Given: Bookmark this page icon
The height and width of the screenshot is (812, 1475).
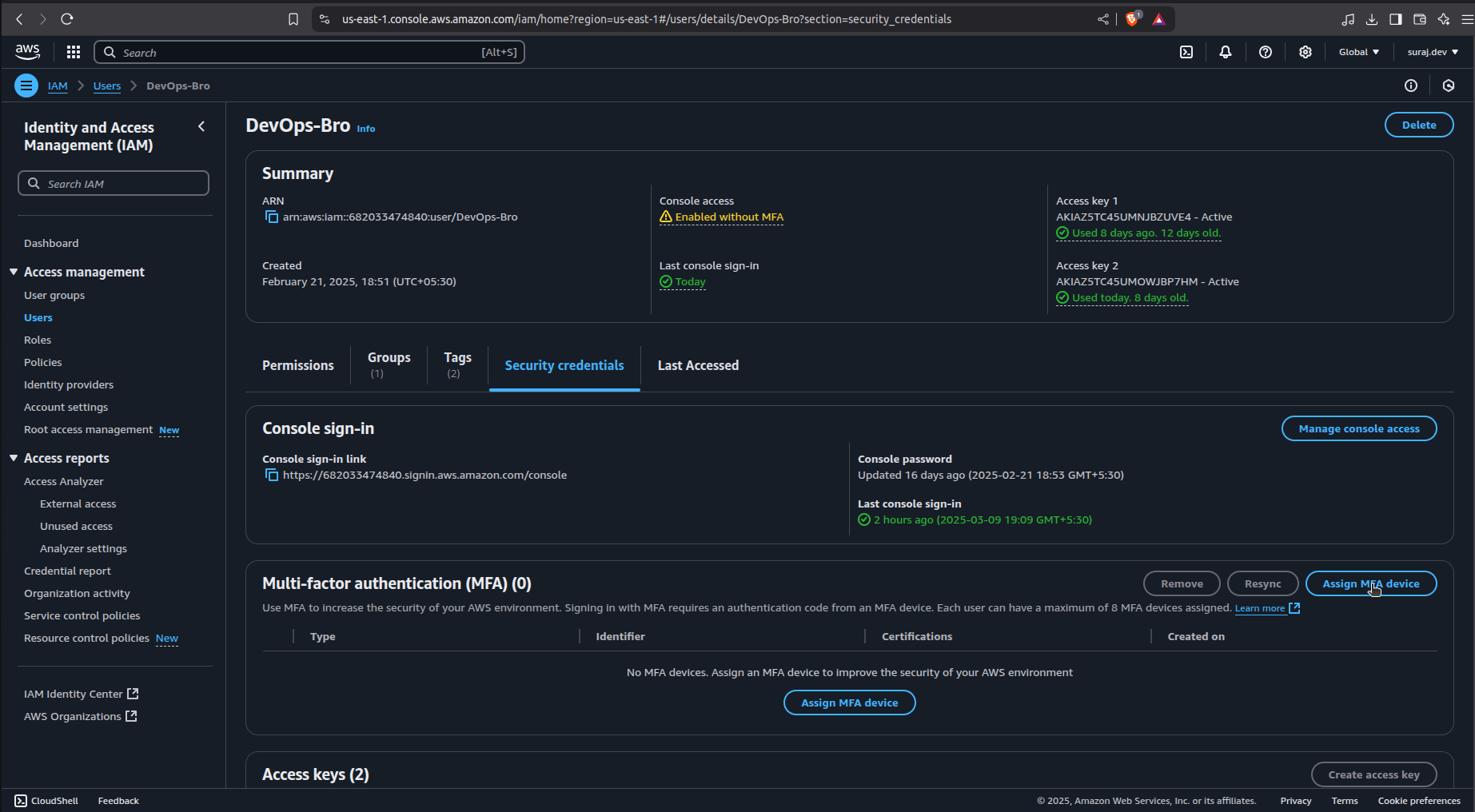Looking at the screenshot, I should tap(293, 19).
